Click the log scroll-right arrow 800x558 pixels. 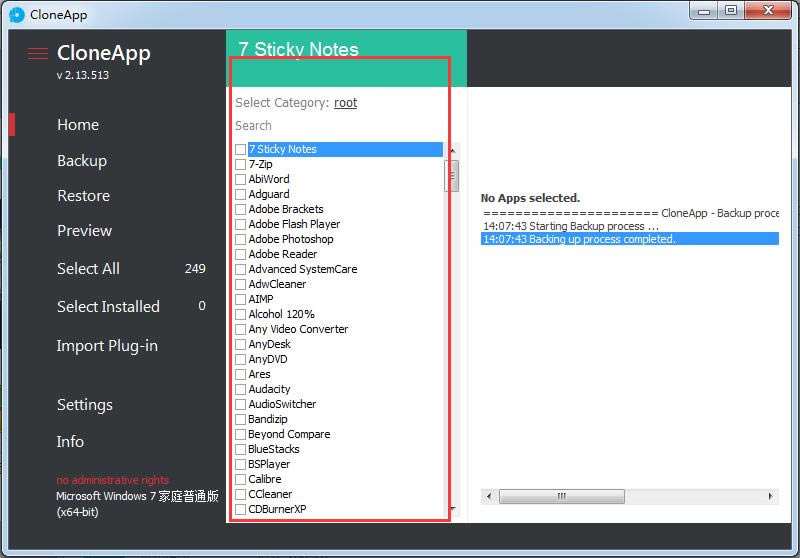click(x=770, y=496)
